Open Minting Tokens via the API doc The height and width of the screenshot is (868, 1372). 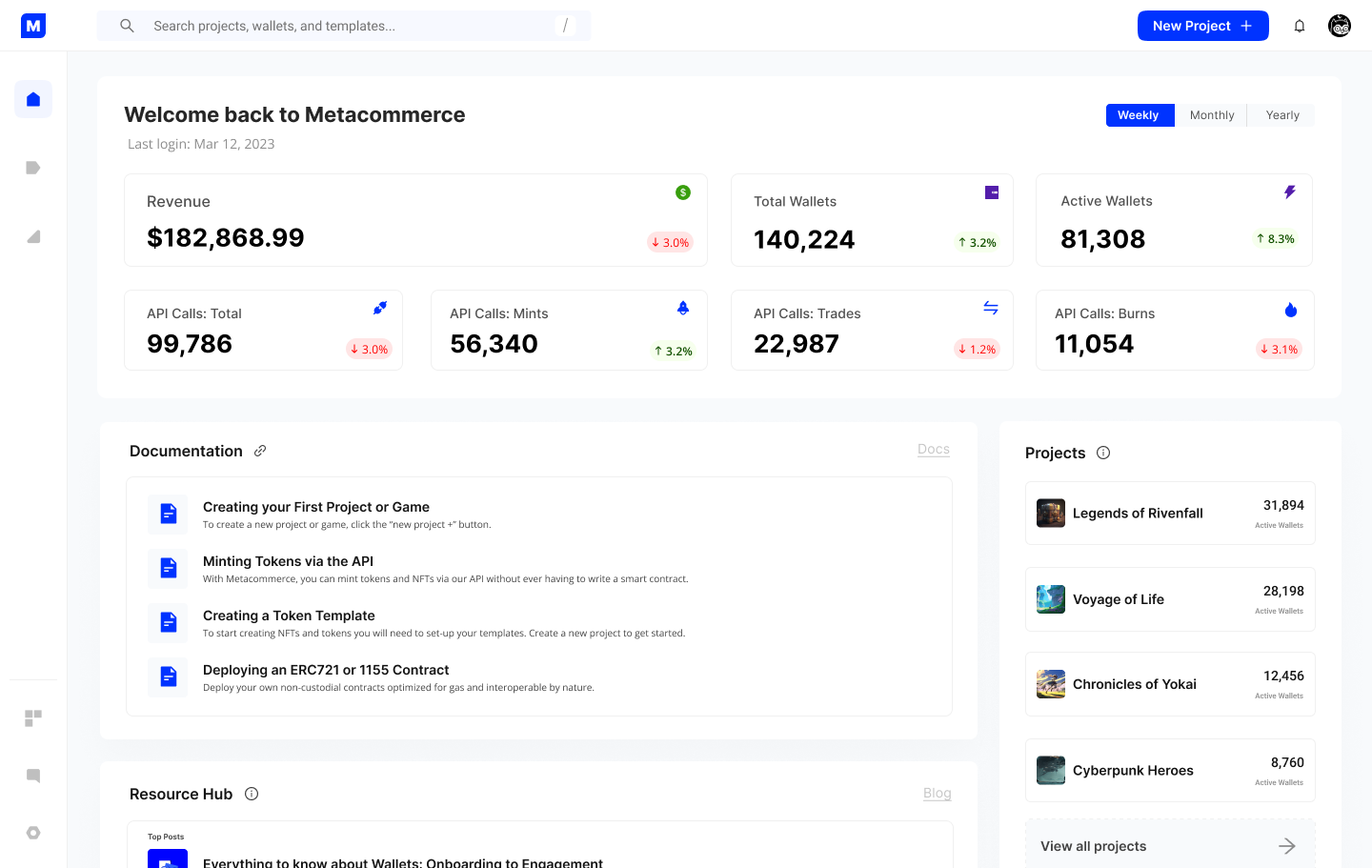(288, 561)
